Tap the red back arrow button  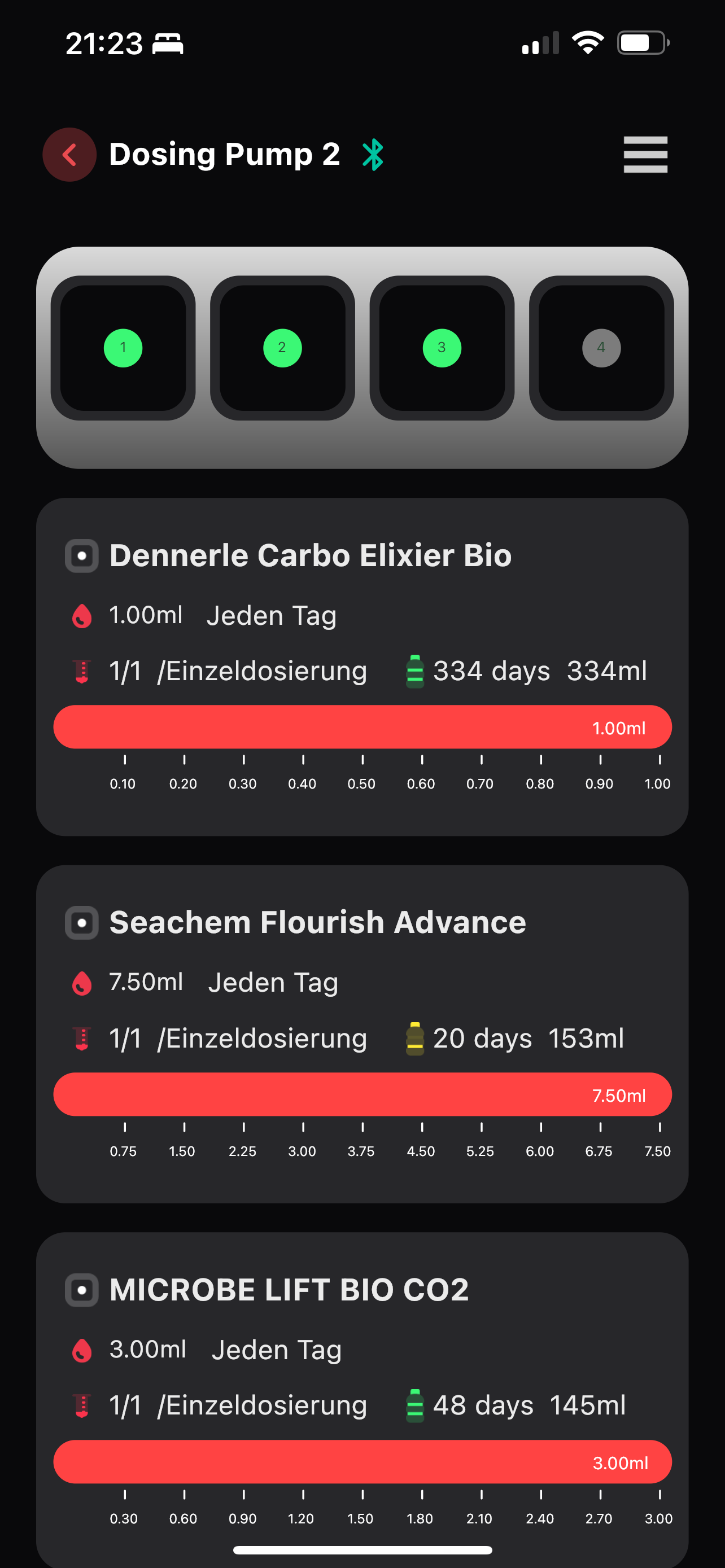click(x=69, y=155)
